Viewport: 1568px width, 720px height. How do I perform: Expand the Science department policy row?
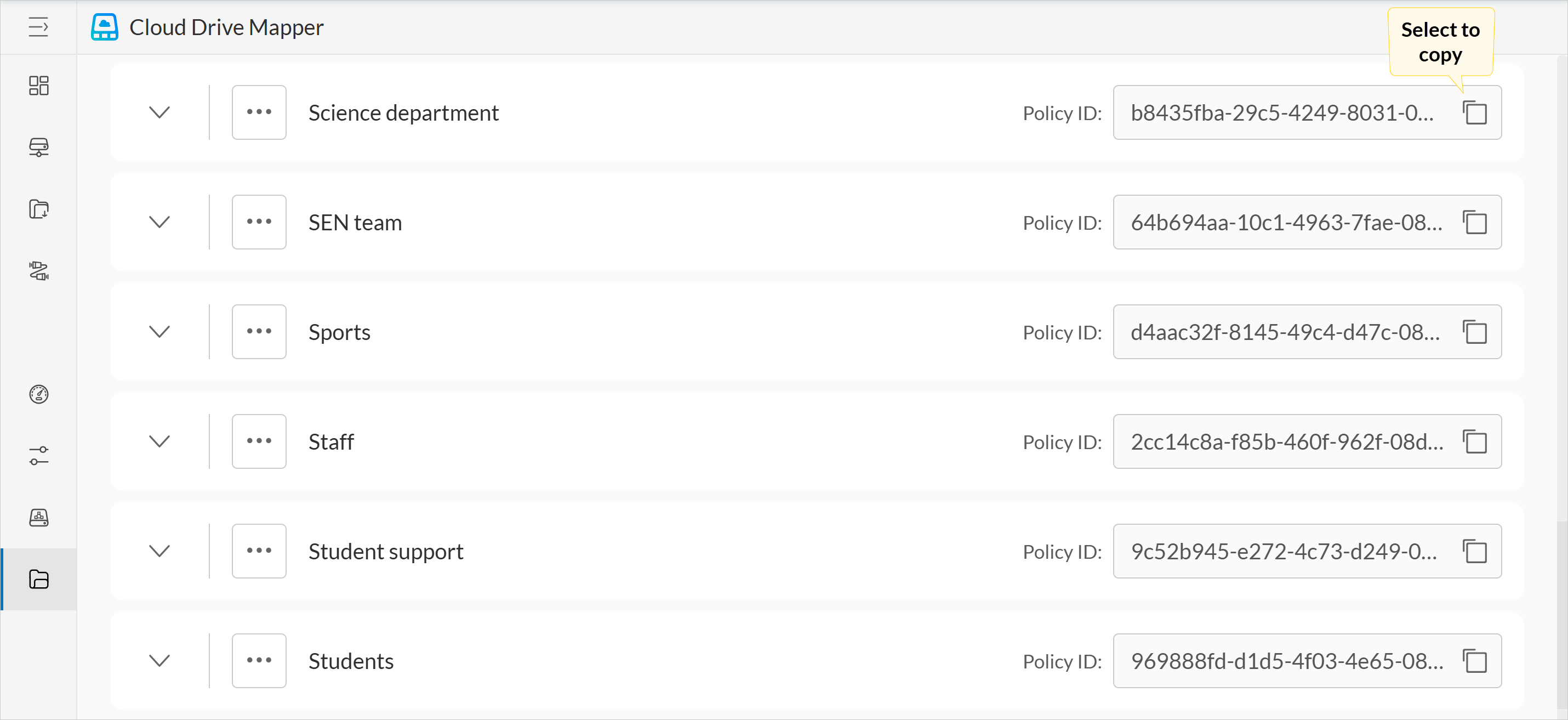159,113
